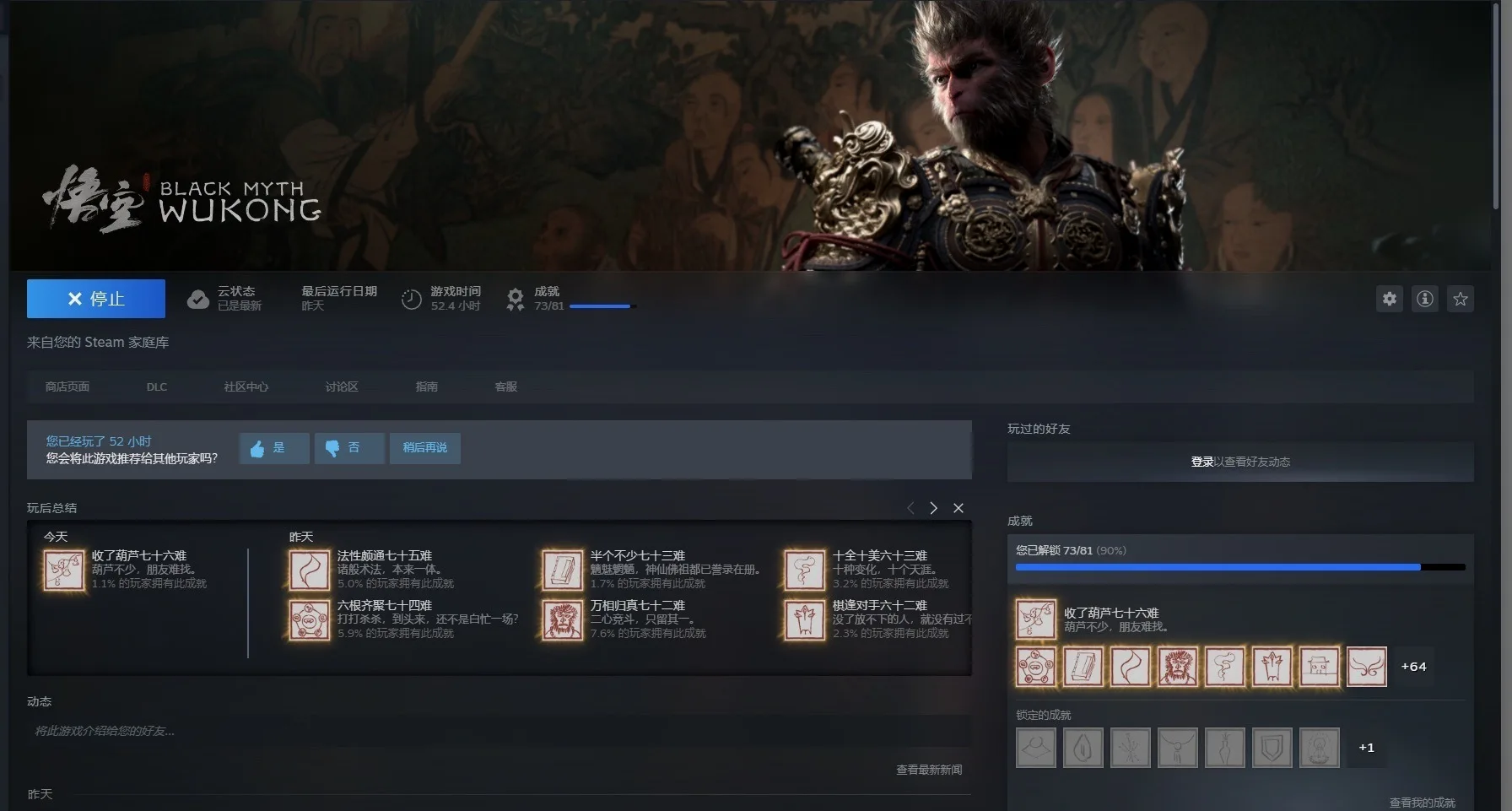1512x811 pixels.
Task: Click the 游戏时间 52.4 小时 label
Action: point(456,298)
